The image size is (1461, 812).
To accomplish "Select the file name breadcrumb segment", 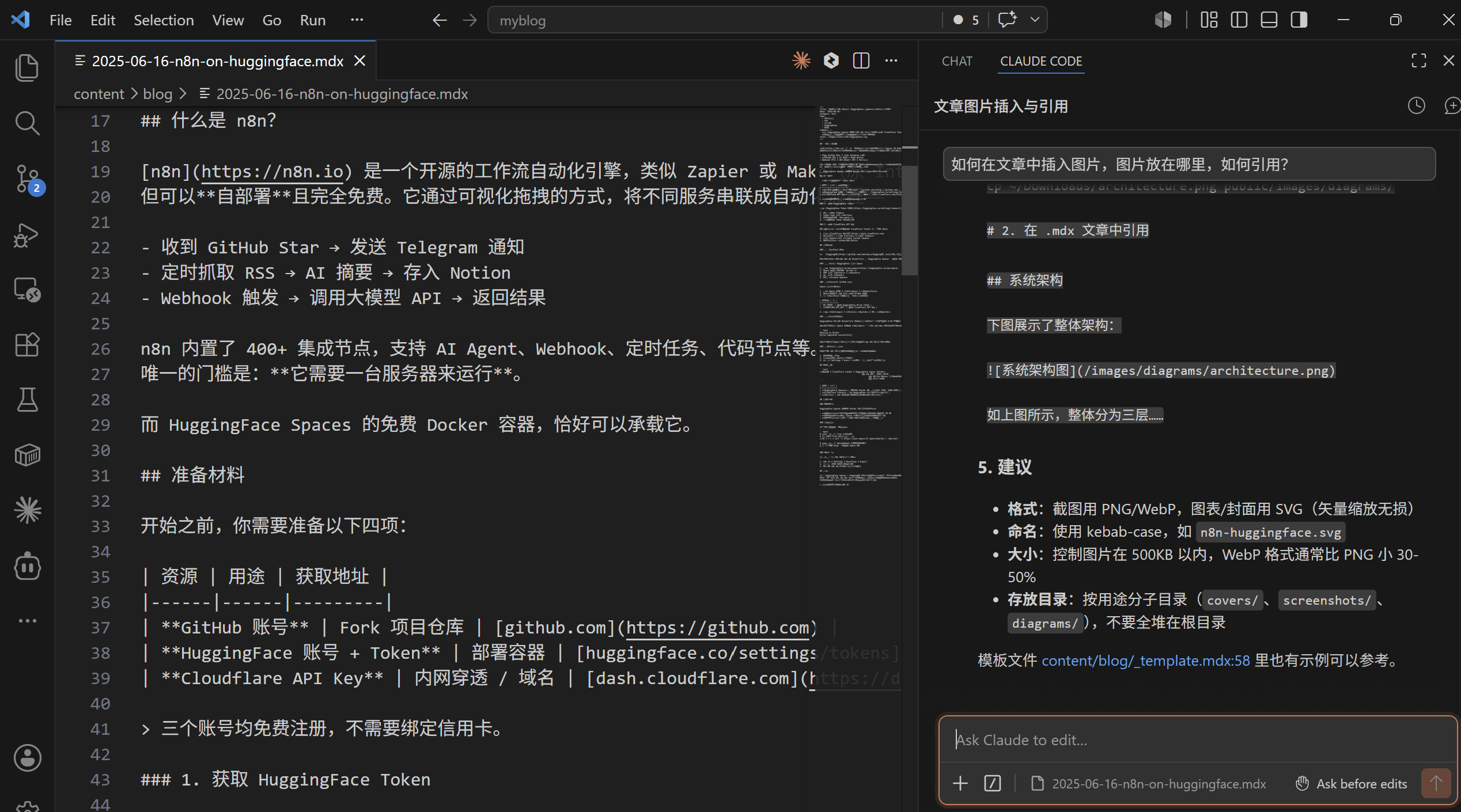I will (x=333, y=94).
